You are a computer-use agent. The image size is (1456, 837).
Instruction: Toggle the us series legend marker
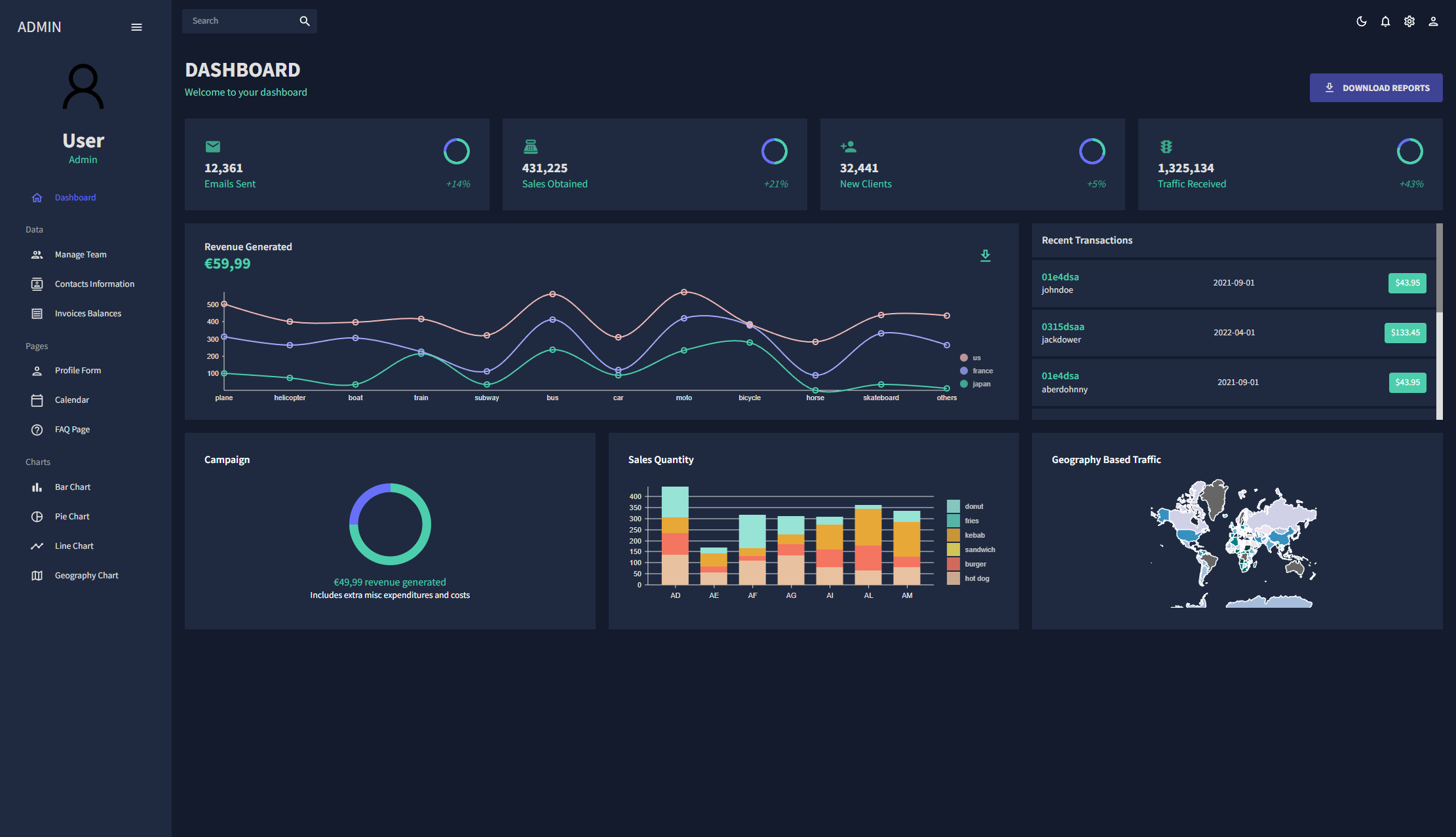coord(964,358)
